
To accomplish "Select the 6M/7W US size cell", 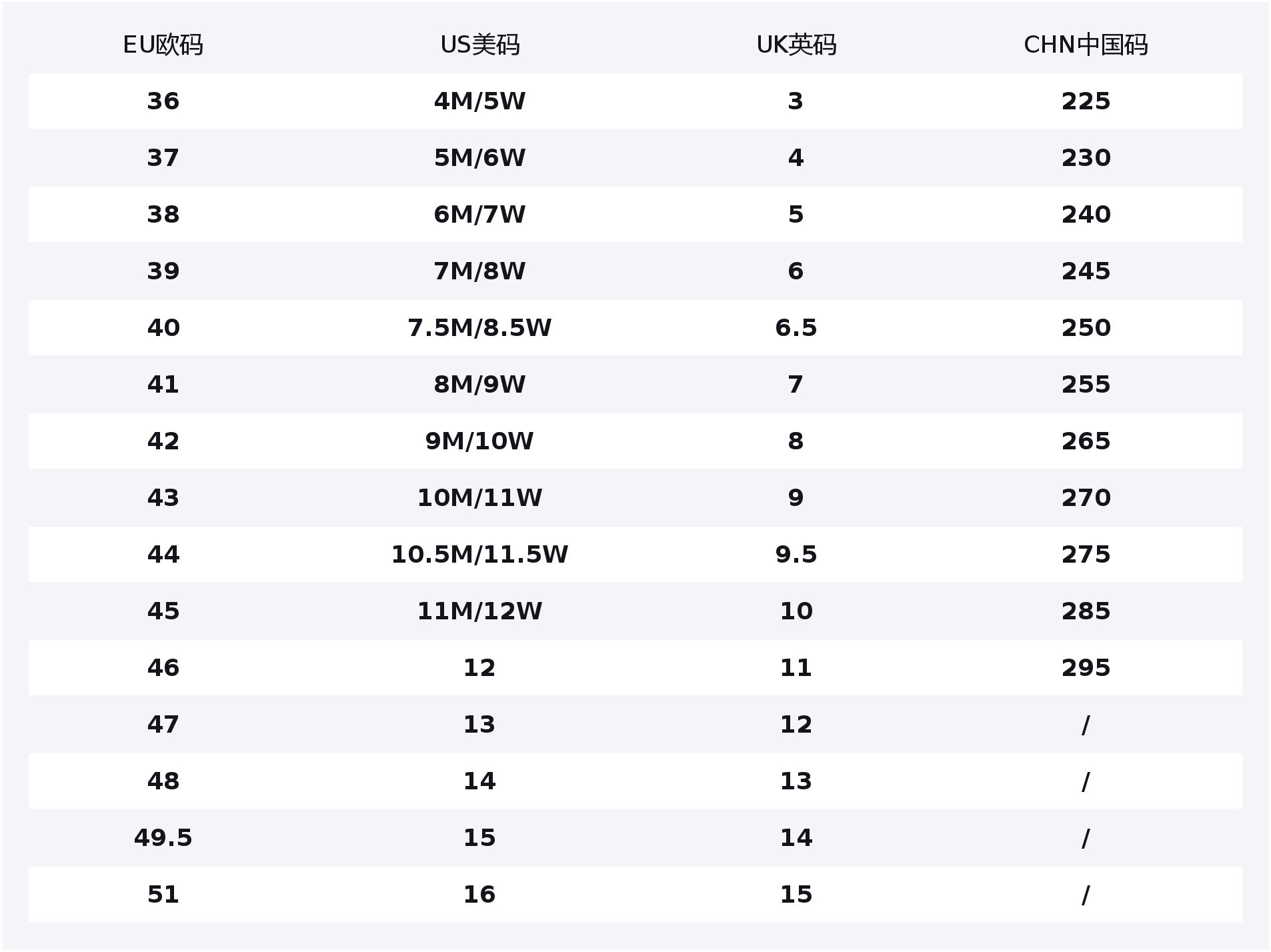I will [479, 215].
